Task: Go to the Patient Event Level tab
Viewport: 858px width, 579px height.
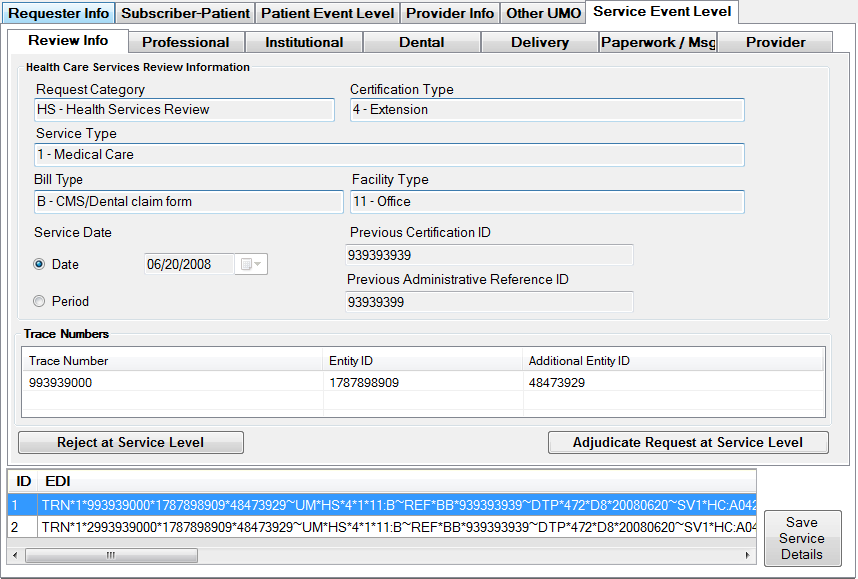Action: [327, 13]
